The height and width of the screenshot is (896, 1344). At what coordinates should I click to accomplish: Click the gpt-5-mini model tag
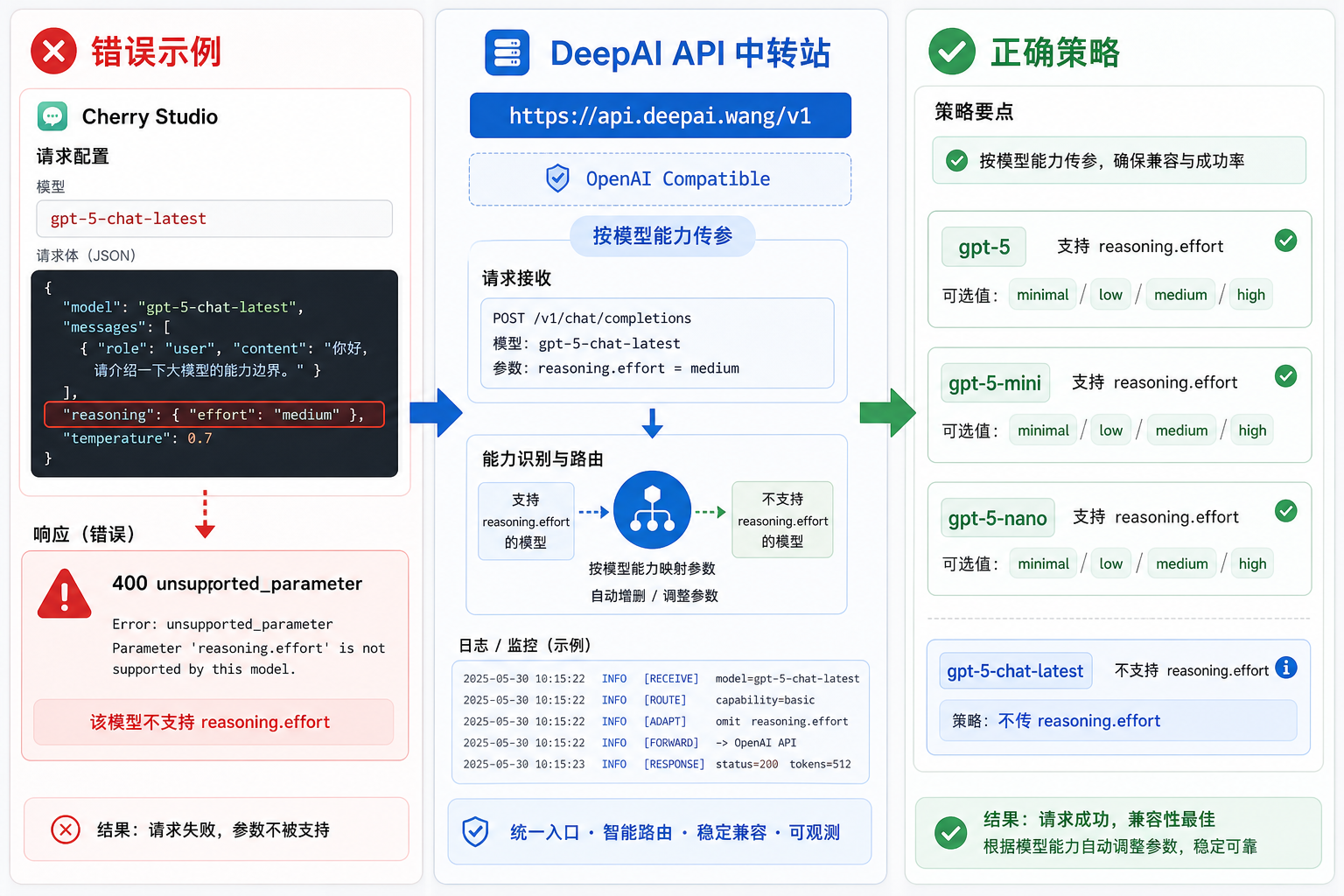995,383
